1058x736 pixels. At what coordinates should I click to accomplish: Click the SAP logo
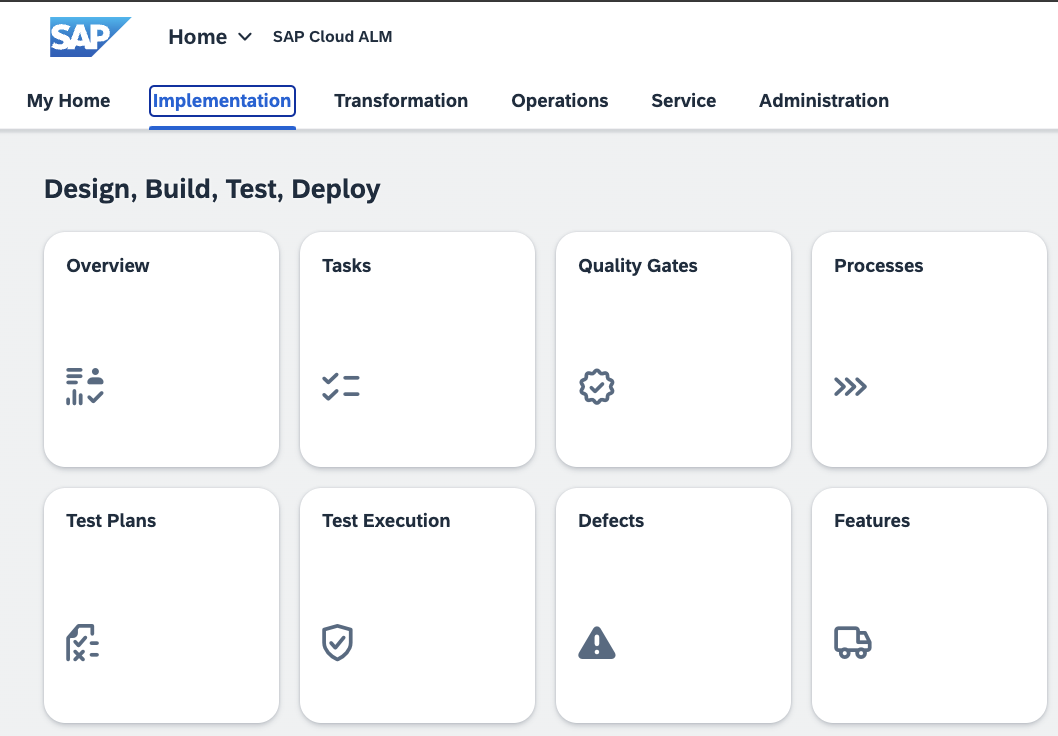[89, 37]
